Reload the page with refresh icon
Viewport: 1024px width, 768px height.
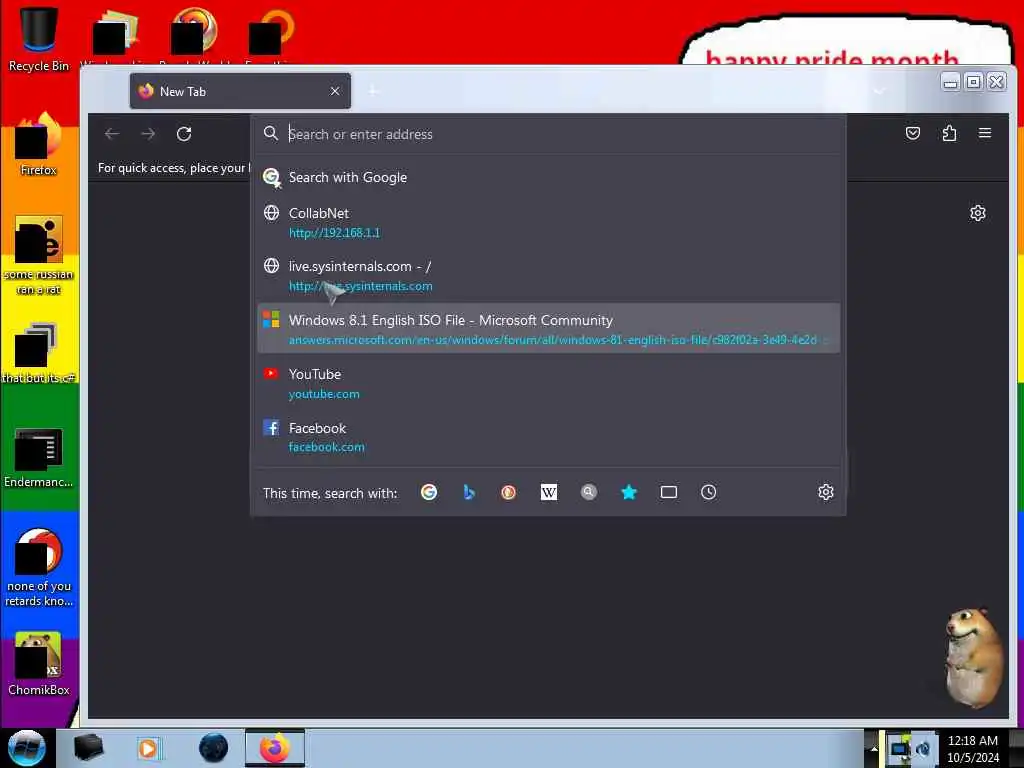coord(184,134)
